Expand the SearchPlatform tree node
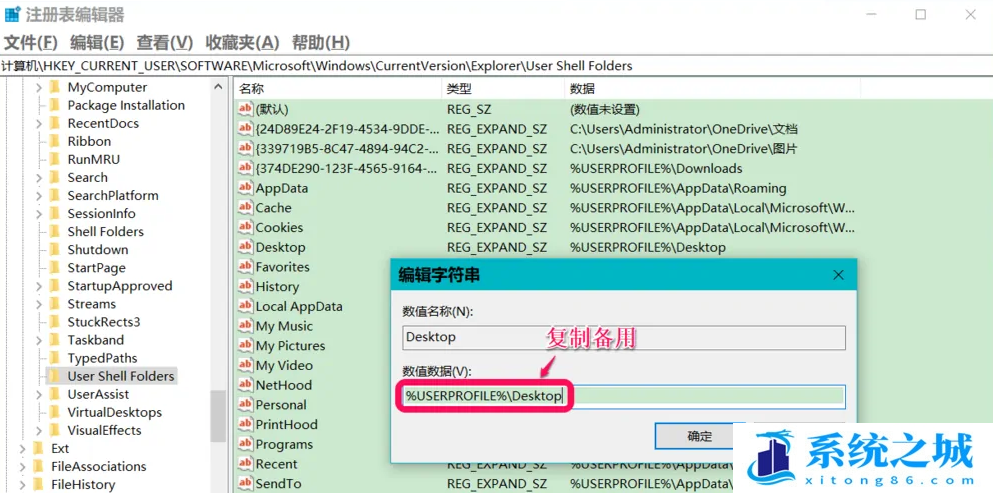 [39, 196]
